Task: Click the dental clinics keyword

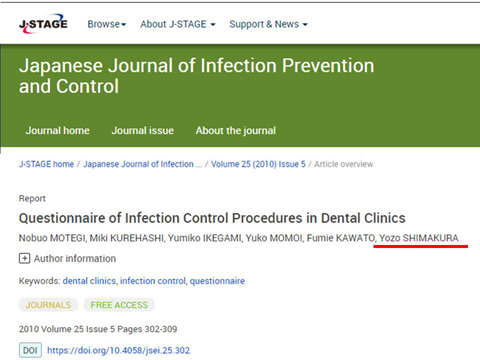Action: click(x=89, y=281)
